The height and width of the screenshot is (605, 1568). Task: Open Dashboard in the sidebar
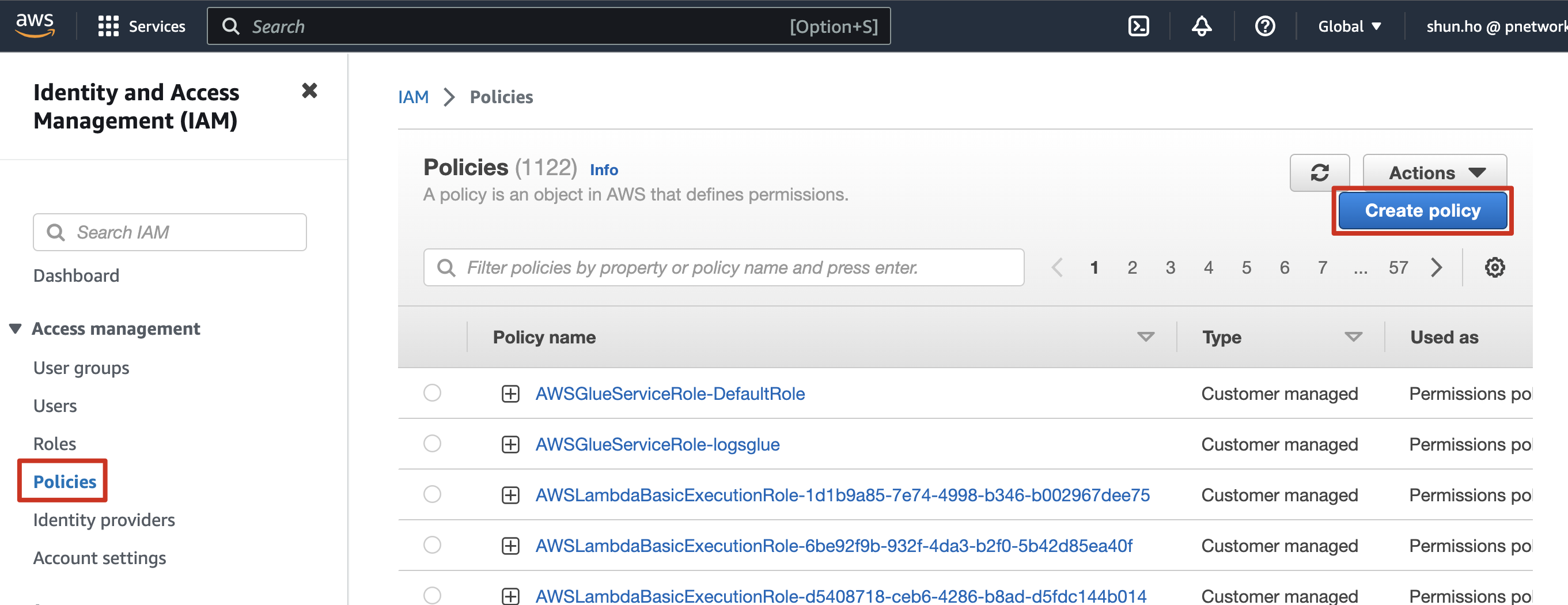(x=76, y=276)
